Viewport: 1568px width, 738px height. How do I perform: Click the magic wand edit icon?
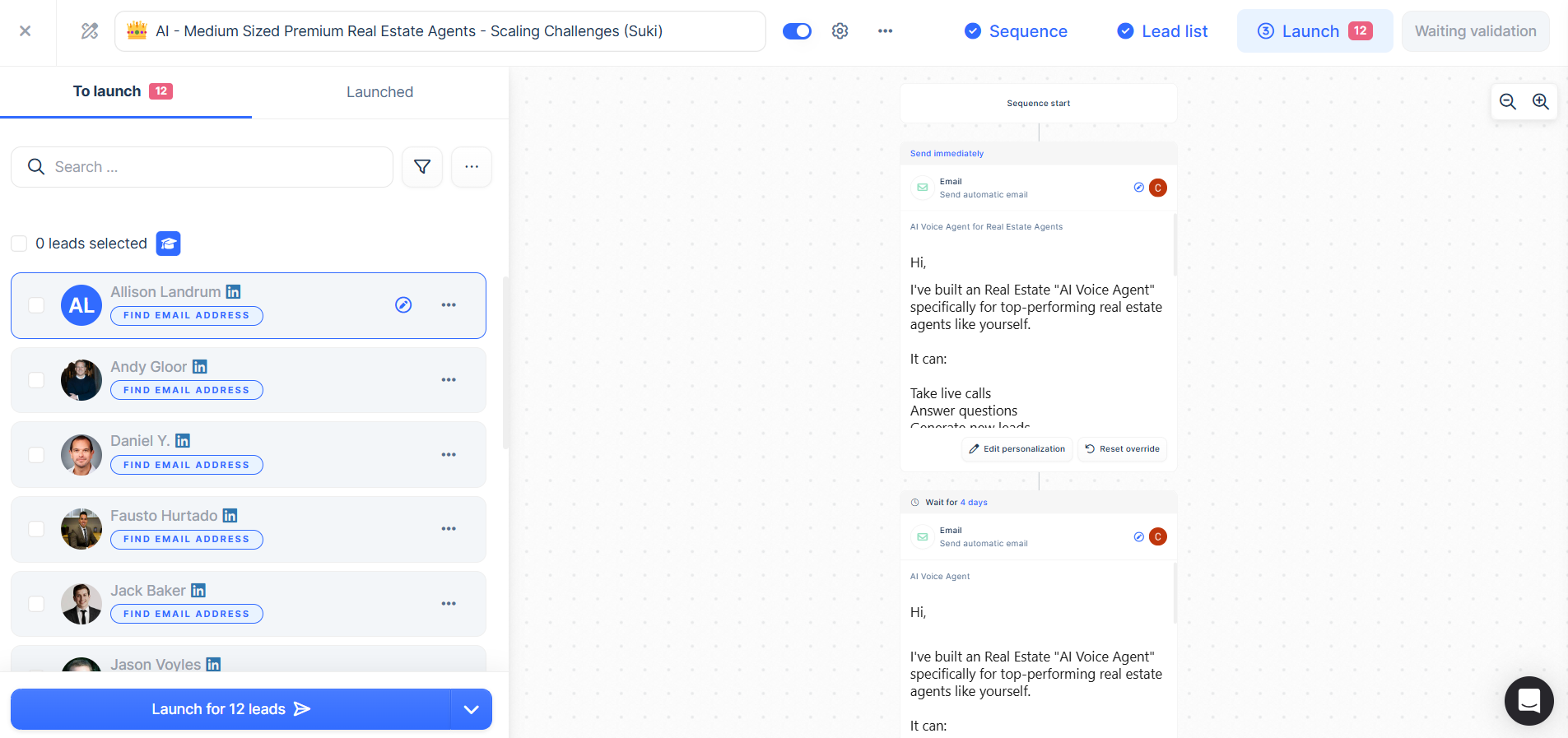[x=90, y=31]
